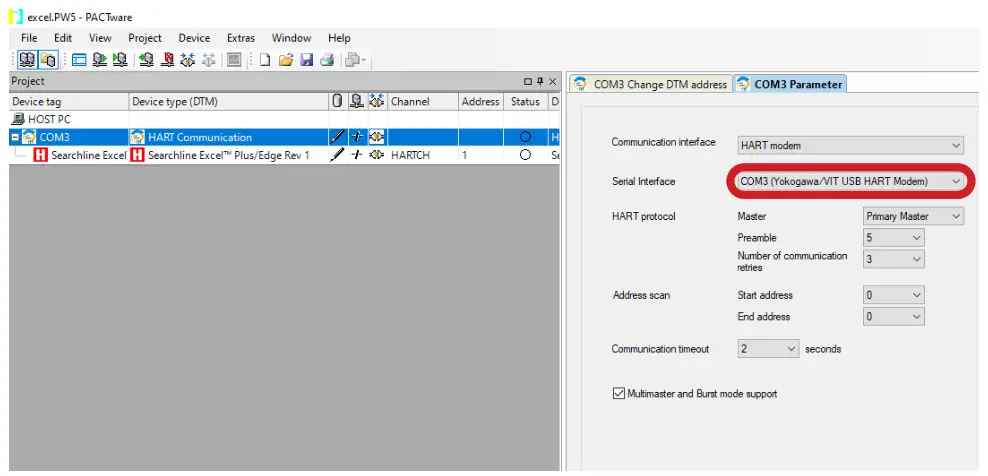Open the Edit menu
This screenshot has width=988, height=476.
63,38
